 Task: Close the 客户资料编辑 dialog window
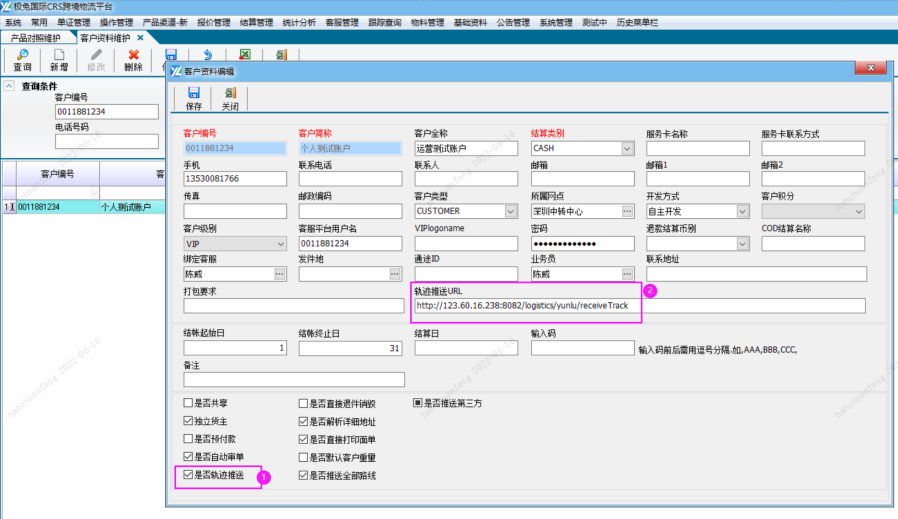click(871, 68)
